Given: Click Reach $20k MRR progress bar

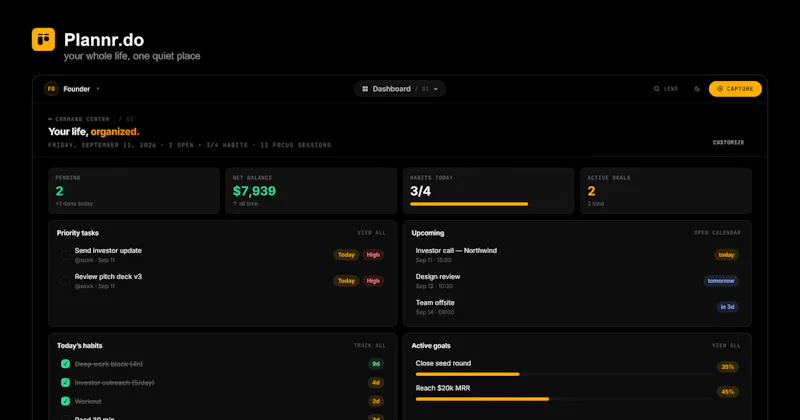Looking at the screenshot, I should click(564, 399).
